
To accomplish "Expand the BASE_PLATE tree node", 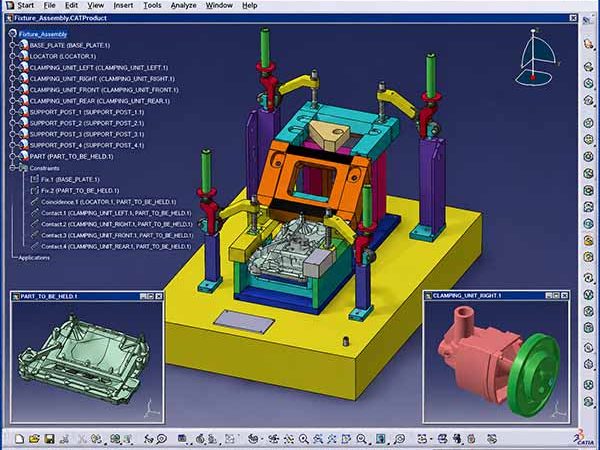I will [13, 45].
